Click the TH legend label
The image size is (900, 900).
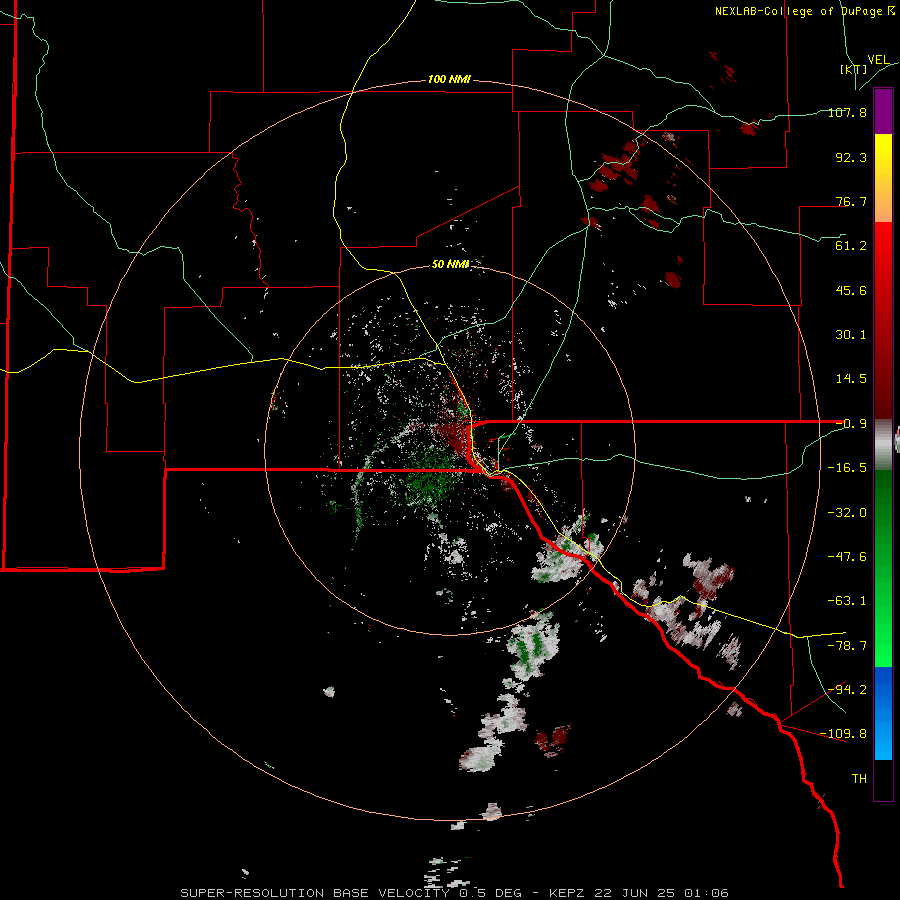(x=859, y=779)
